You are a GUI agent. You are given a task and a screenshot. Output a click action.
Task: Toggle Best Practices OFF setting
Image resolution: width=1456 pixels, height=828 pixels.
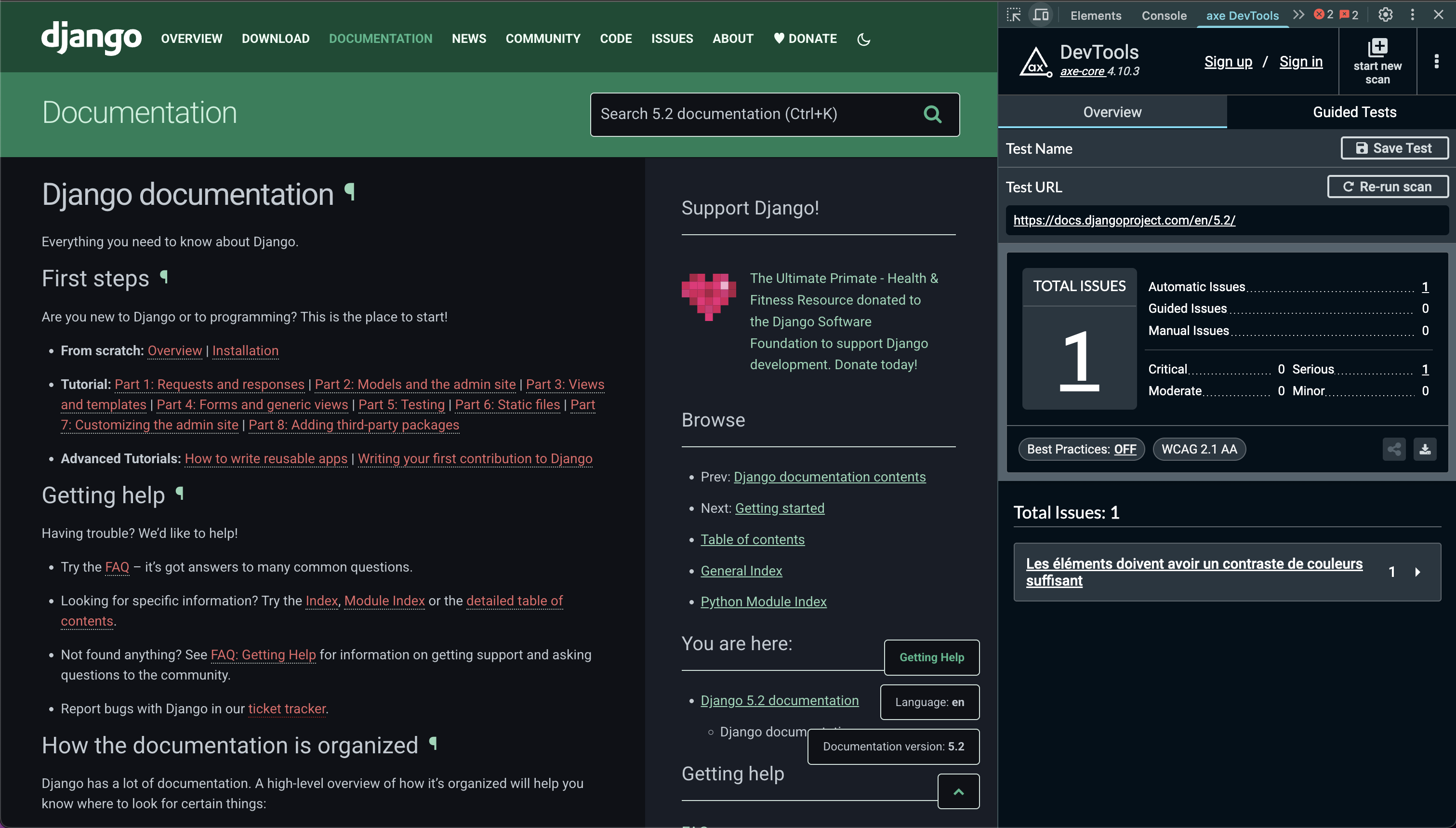1082,449
